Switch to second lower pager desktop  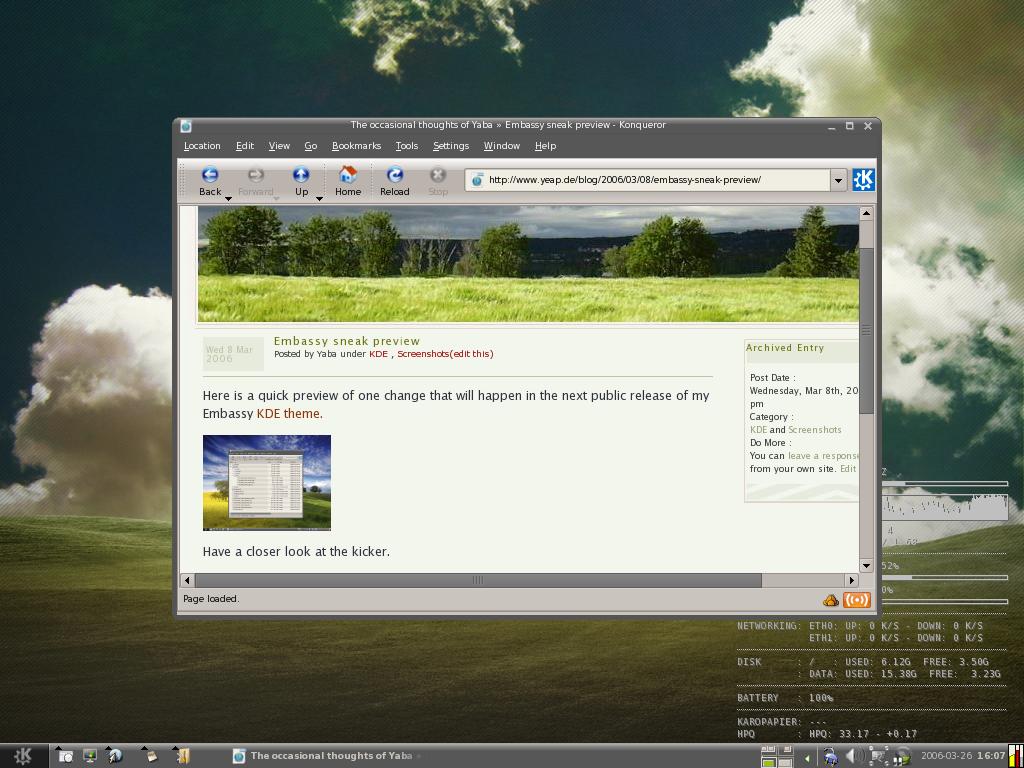[x=785, y=762]
